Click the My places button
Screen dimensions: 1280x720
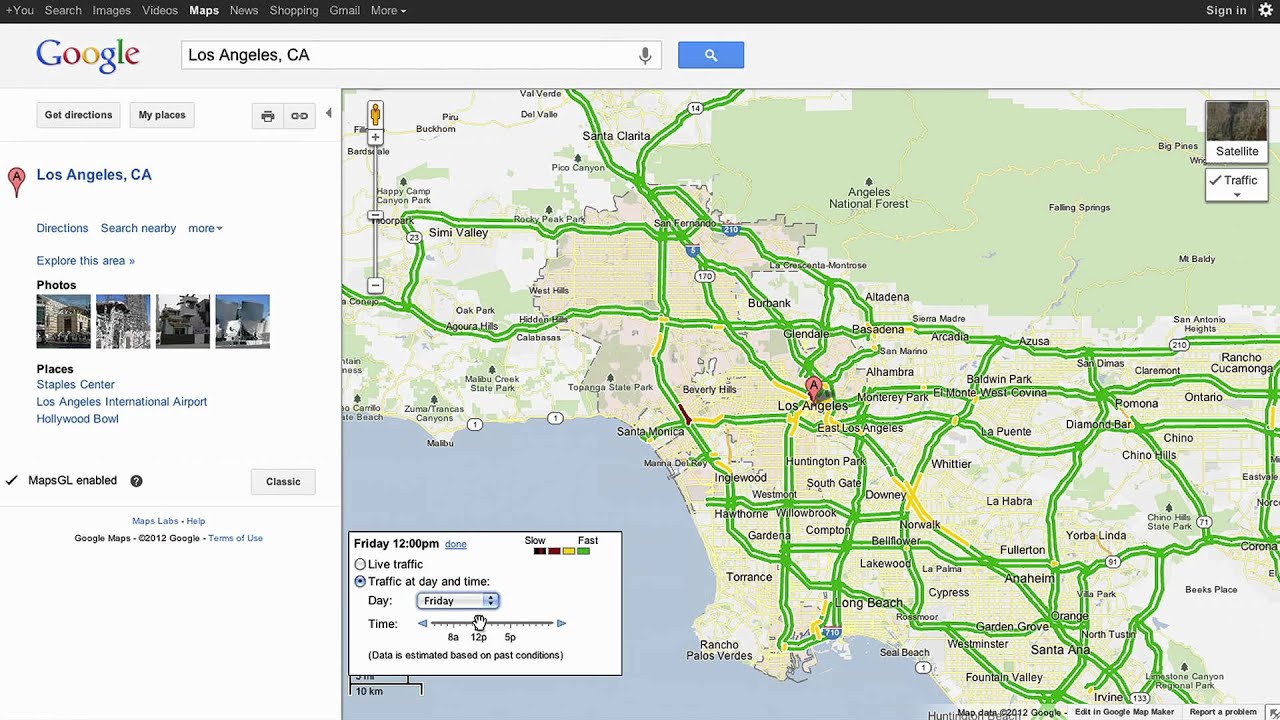coord(162,115)
